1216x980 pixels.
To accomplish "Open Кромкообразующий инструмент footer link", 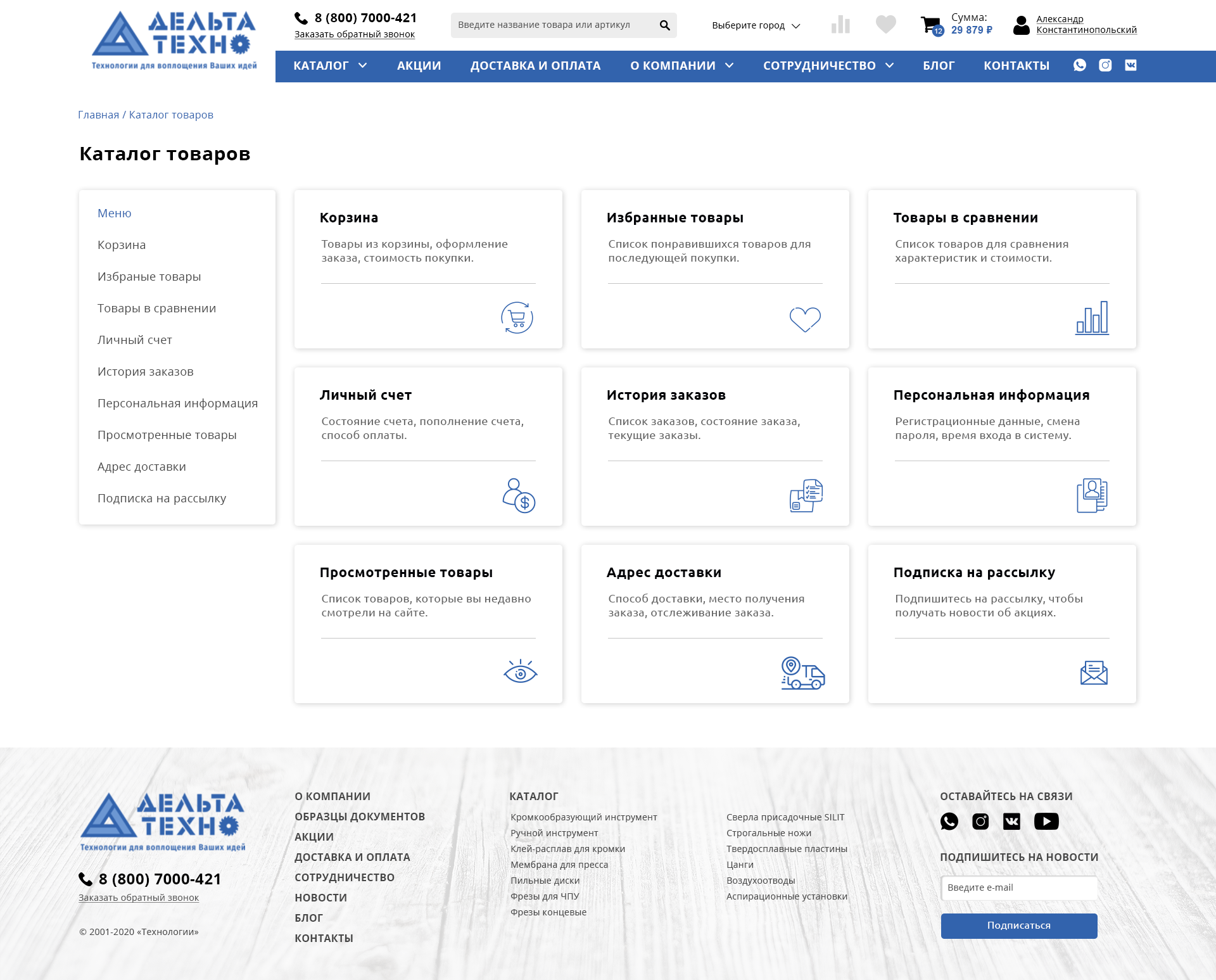I will click(583, 817).
